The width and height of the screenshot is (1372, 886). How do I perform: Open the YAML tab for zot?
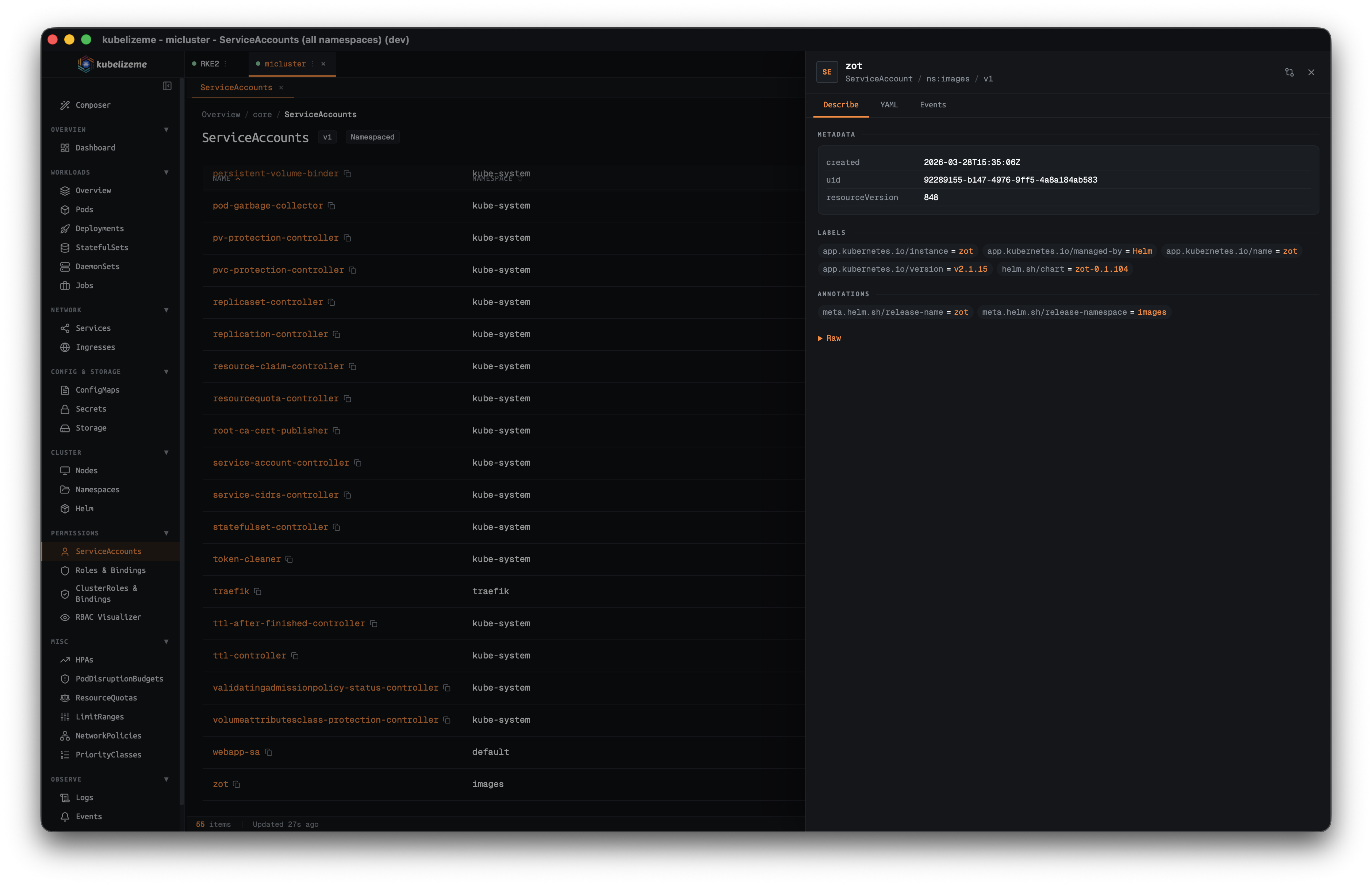(888, 105)
